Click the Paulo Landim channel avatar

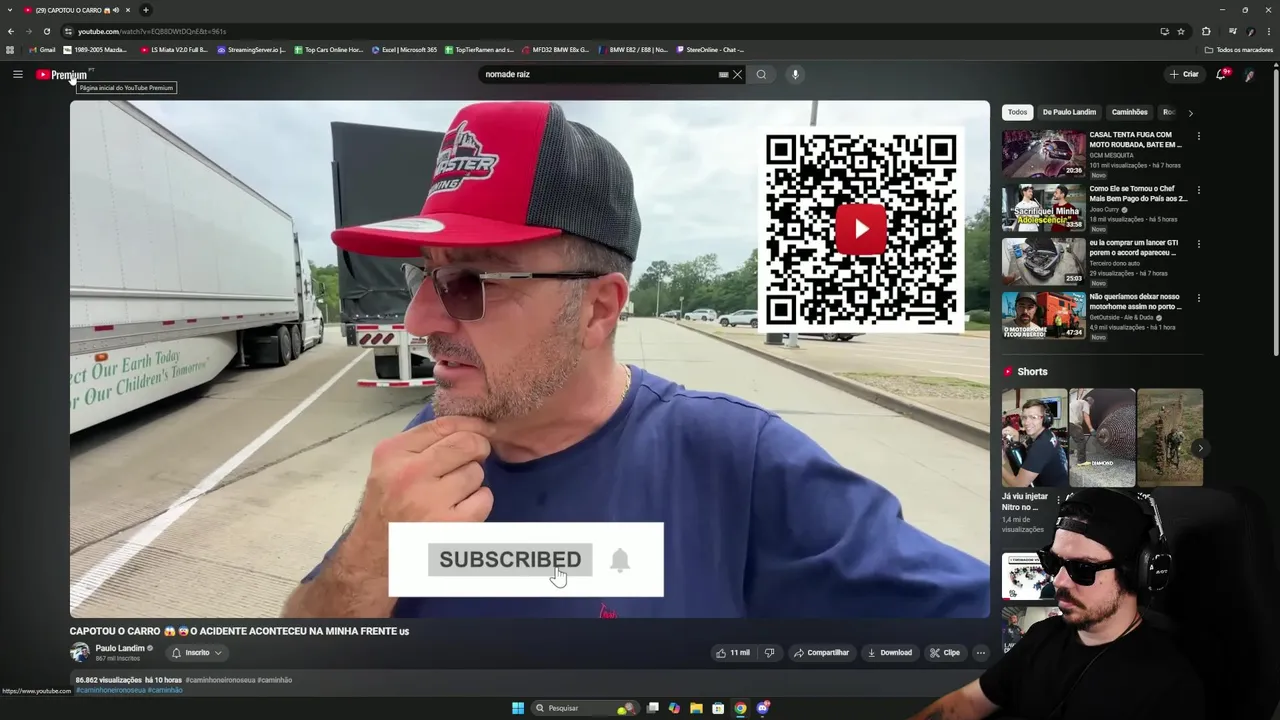[x=80, y=652]
